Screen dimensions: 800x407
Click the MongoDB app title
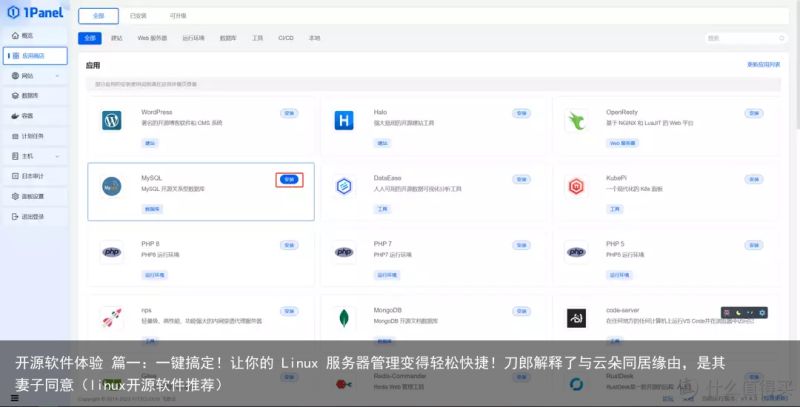[388, 310]
